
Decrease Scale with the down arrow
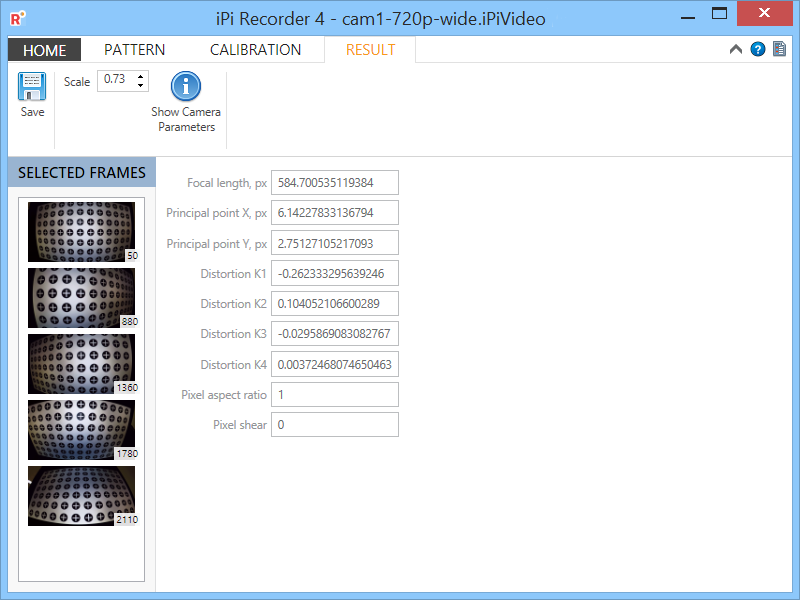point(140,85)
